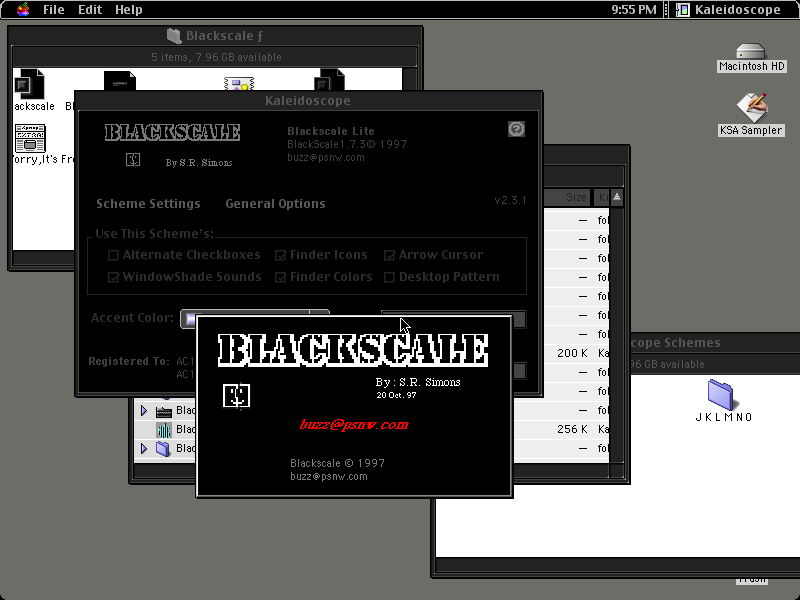The height and width of the screenshot is (600, 800).
Task: Click the '200 K' size value
Action: pyautogui.click(x=572, y=353)
